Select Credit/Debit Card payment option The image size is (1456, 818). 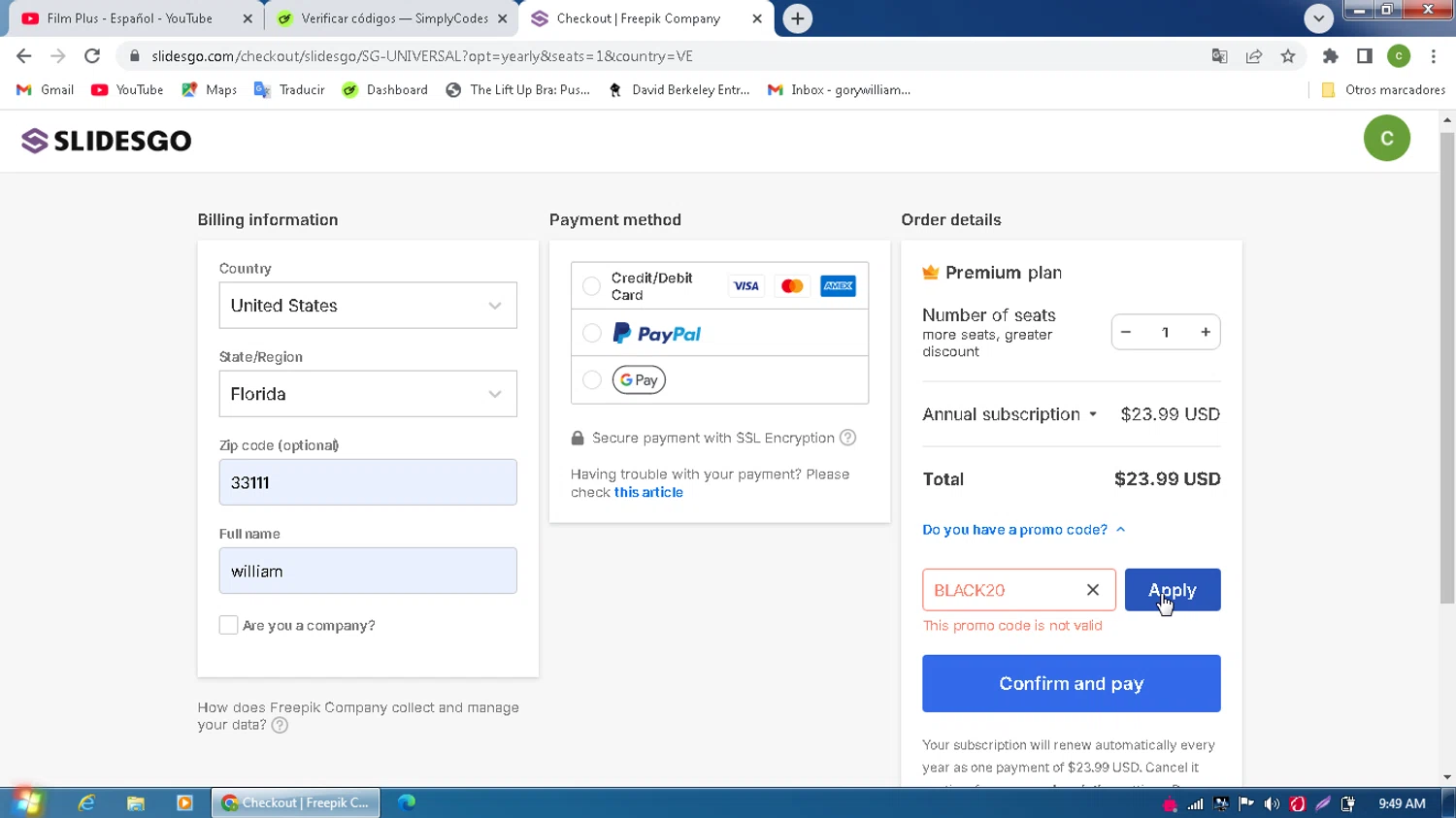tap(591, 286)
